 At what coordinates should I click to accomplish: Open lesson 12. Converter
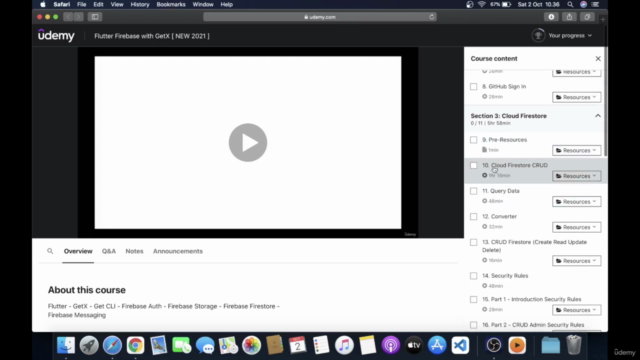(500, 217)
